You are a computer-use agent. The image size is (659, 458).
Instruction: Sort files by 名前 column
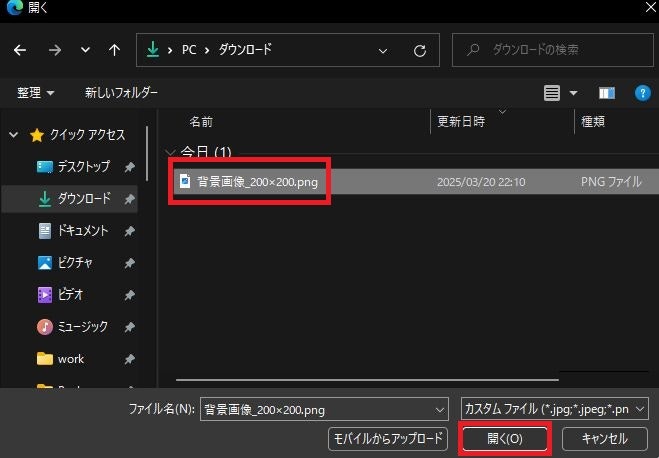201,122
